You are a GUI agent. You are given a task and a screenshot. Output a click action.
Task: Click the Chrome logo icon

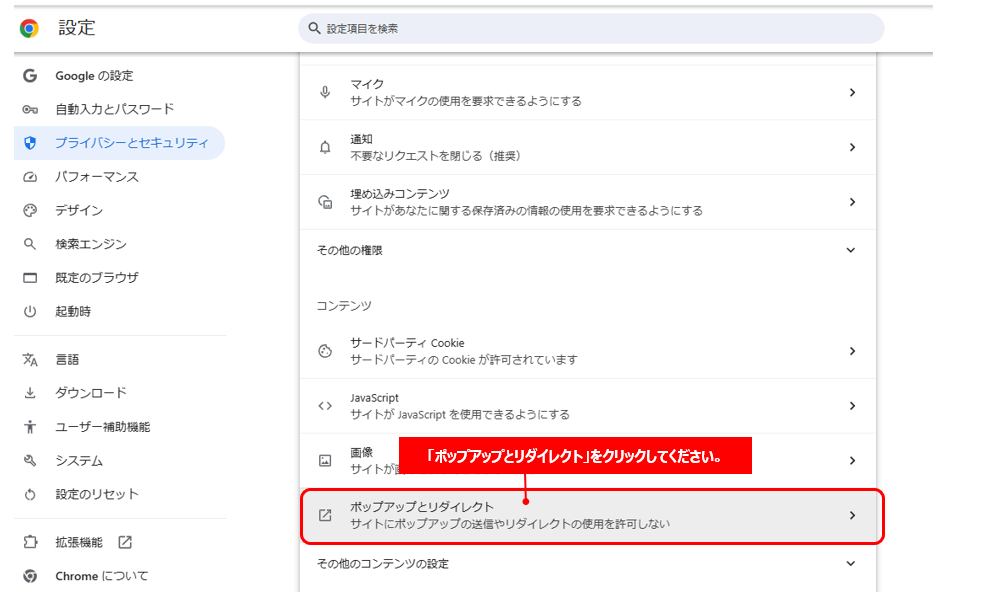pyautogui.click(x=29, y=28)
